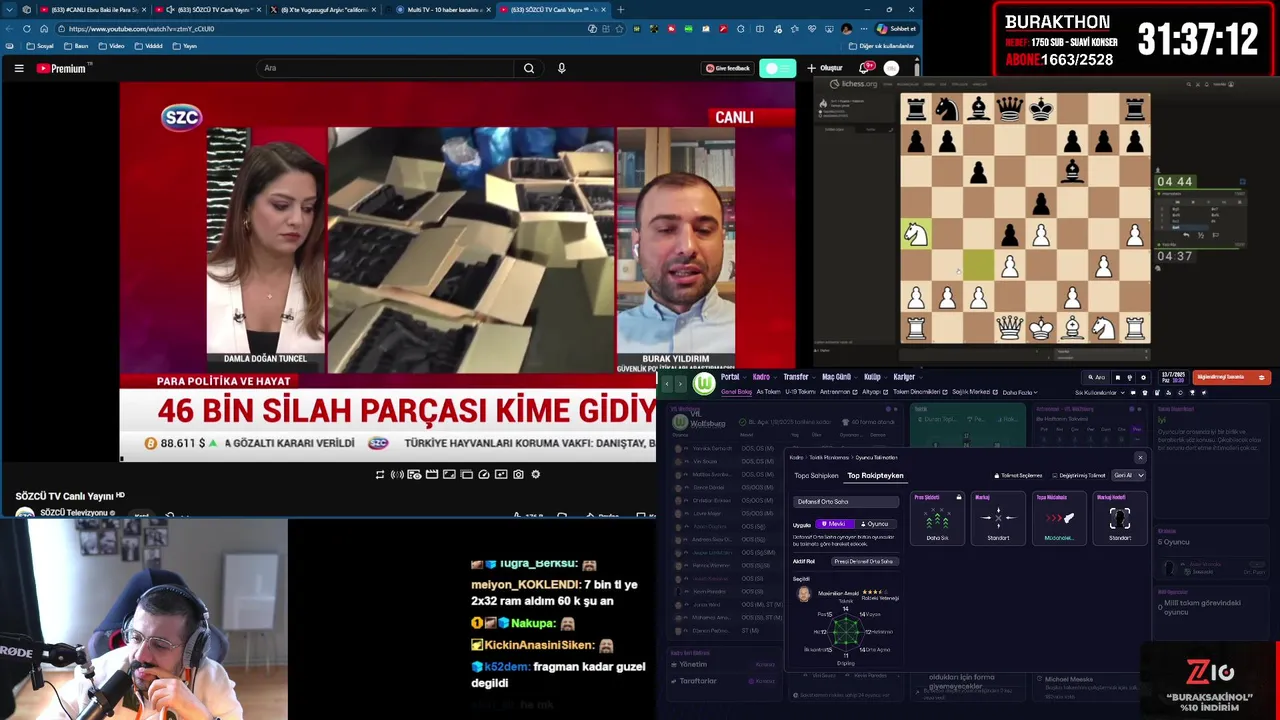The height and width of the screenshot is (720, 1280).
Task: Click the 13/7/2025 date in Football Manager
Action: point(1174,375)
